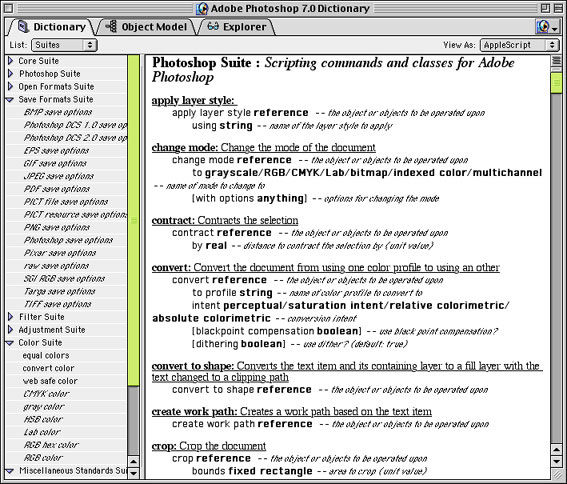Click the Dictionary tab book icon

point(23,26)
